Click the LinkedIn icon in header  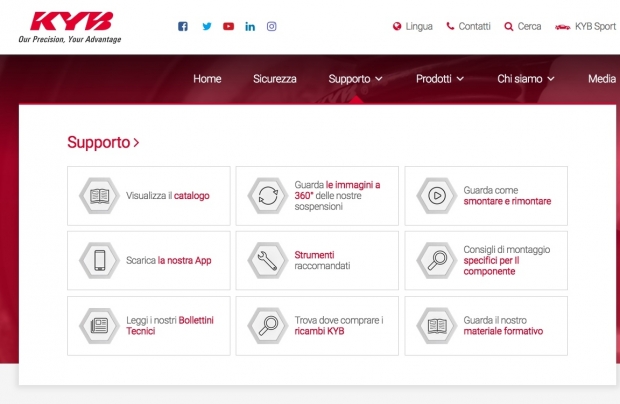[x=250, y=26]
